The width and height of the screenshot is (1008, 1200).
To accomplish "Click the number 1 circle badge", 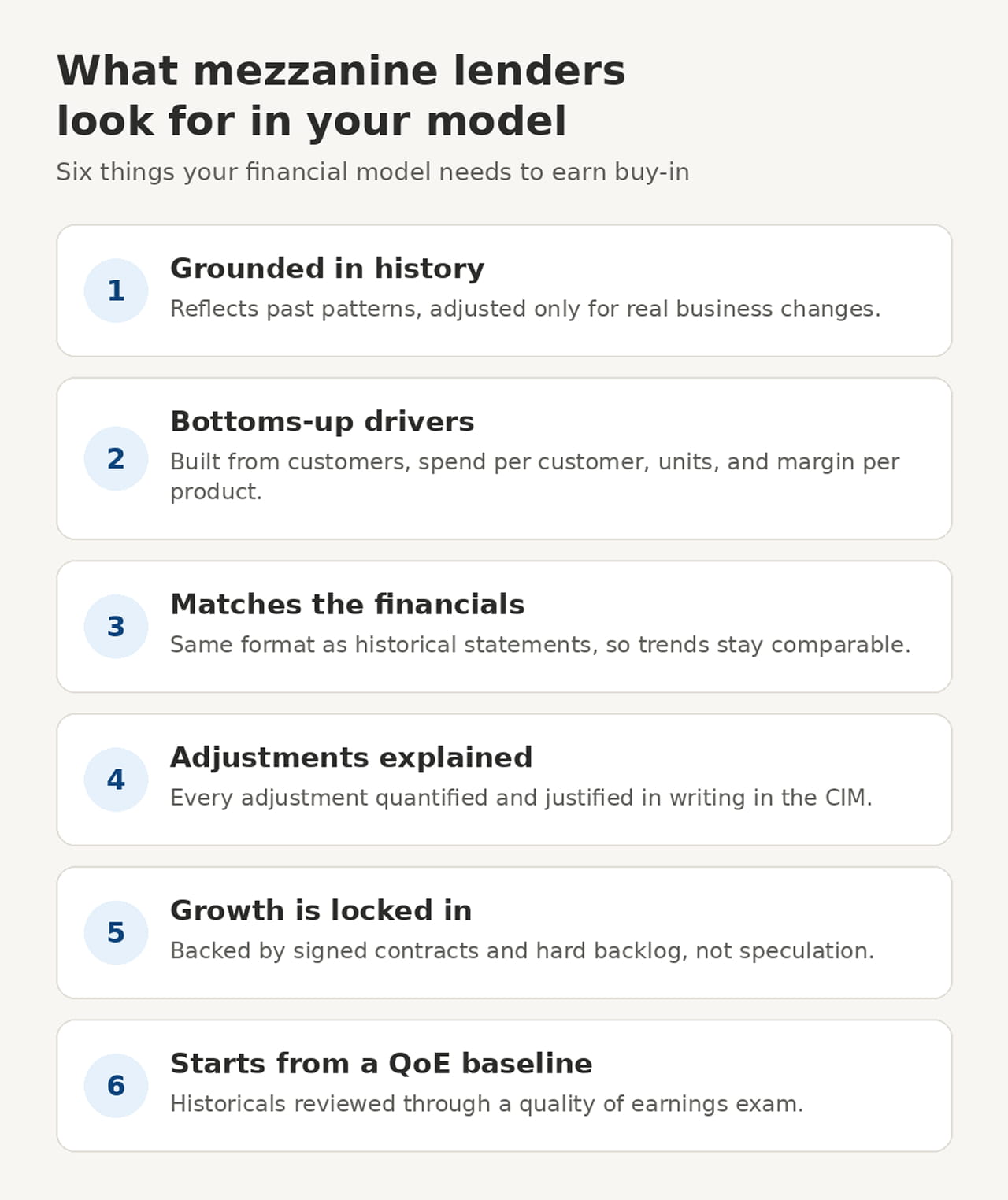I will 116,291.
